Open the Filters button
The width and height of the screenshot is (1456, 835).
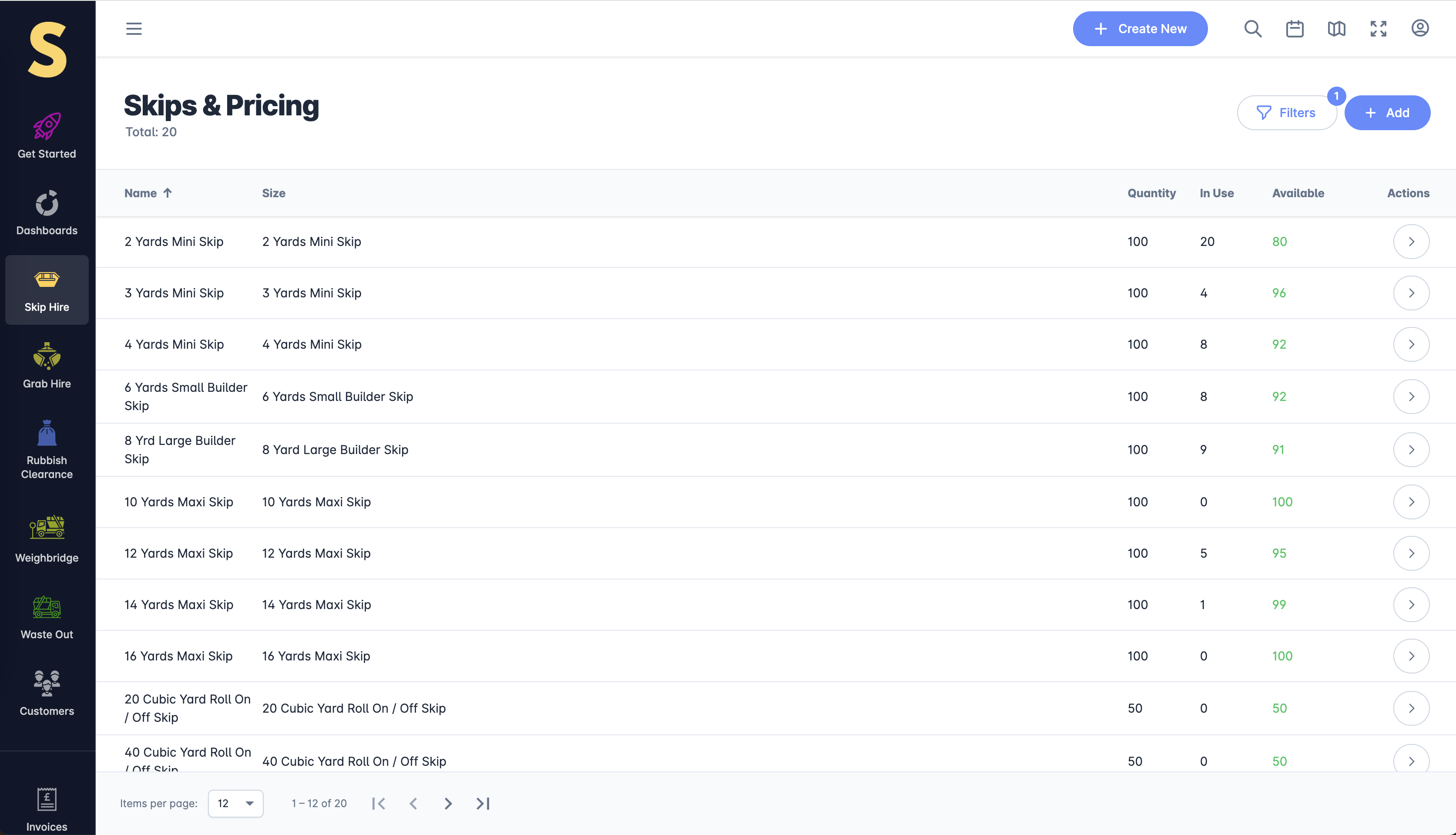(1286, 112)
